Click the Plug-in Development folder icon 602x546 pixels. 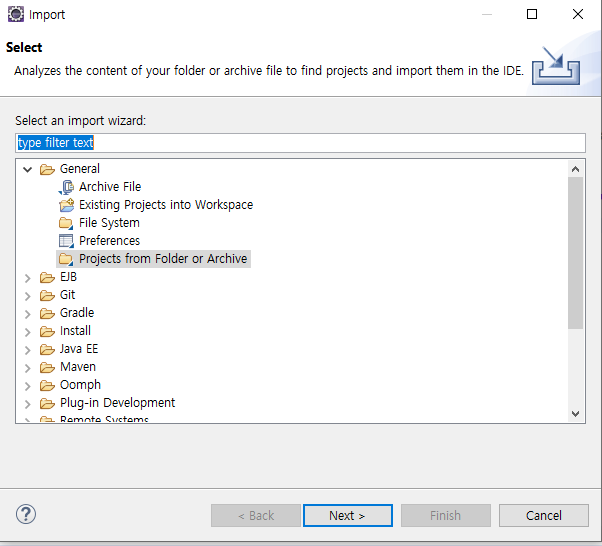pos(47,403)
